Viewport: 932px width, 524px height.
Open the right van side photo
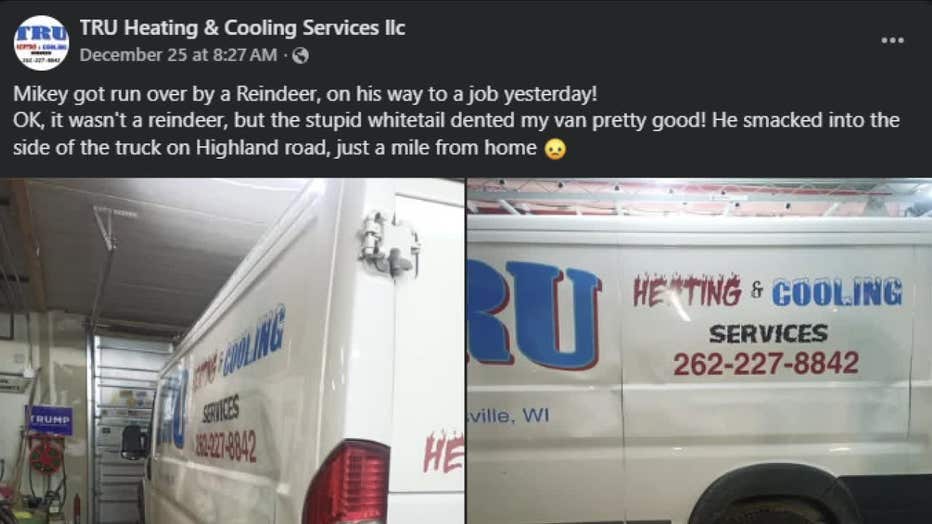[700, 351]
